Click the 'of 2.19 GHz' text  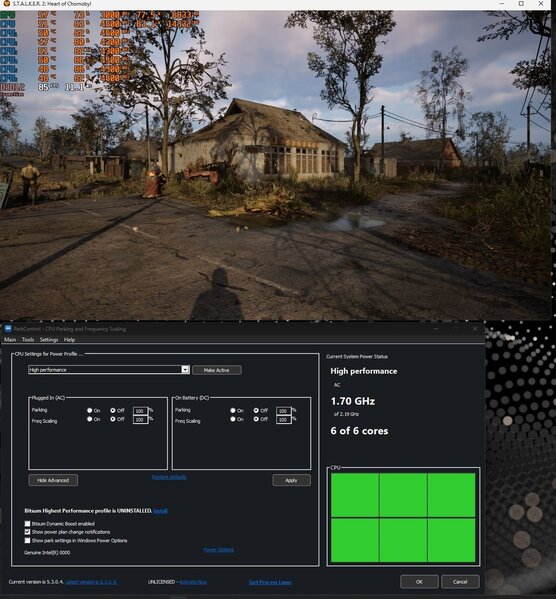point(346,414)
